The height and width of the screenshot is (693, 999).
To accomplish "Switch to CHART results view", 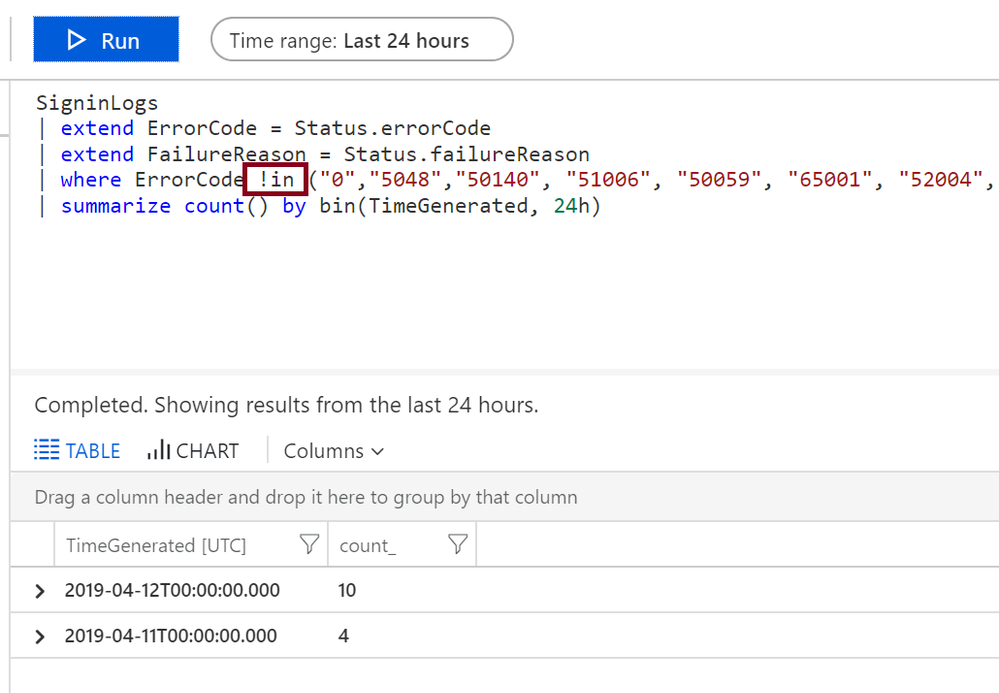I will 192,450.
